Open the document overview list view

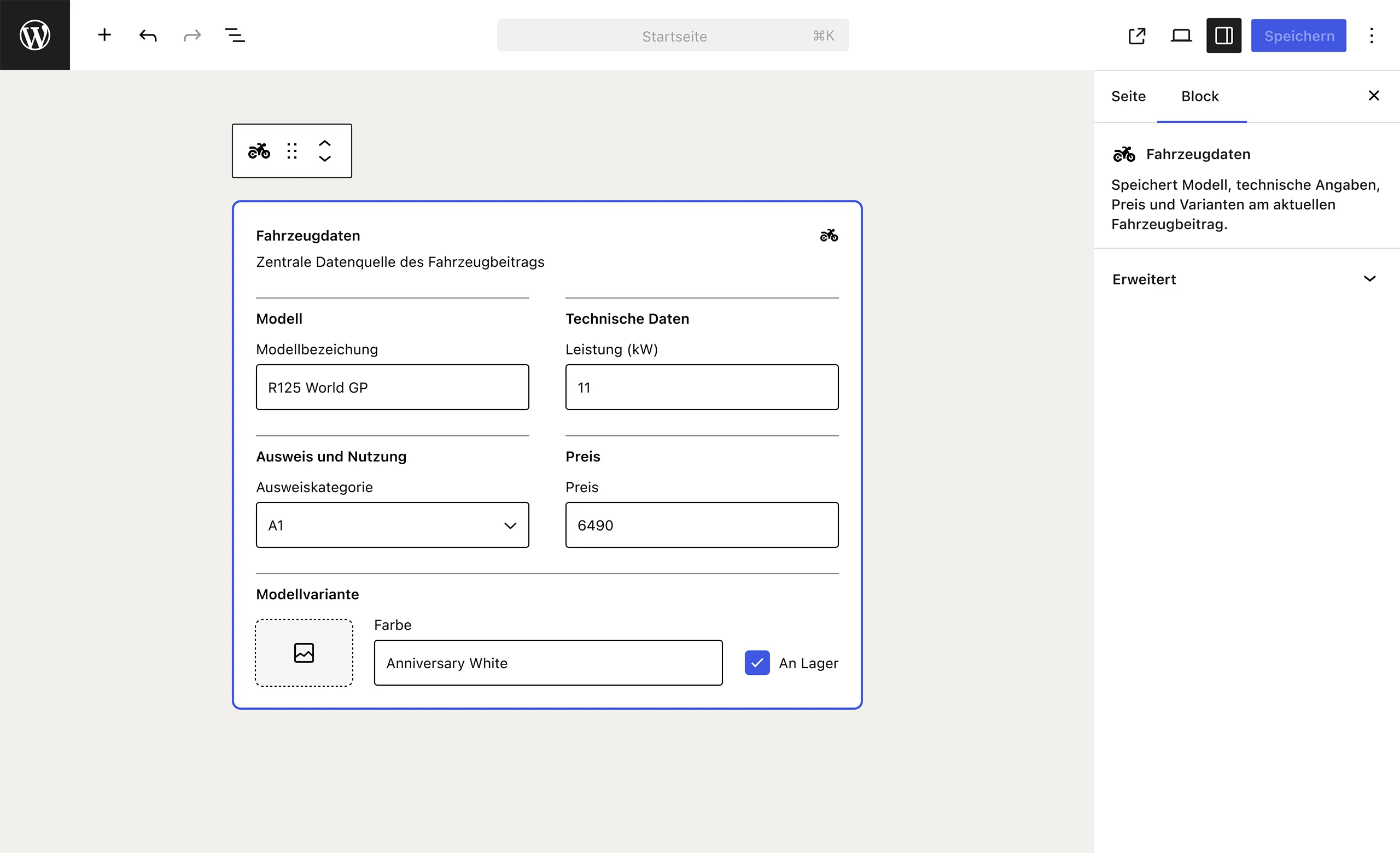(x=235, y=35)
